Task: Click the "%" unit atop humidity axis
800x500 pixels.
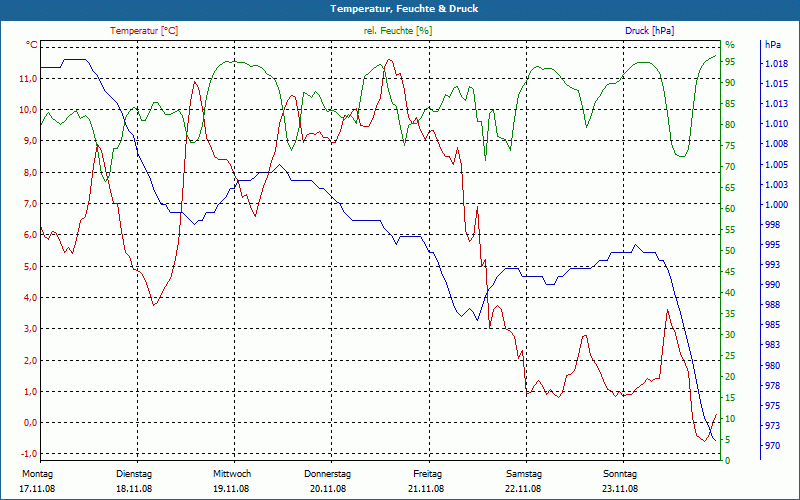Action: pyautogui.click(x=730, y=45)
